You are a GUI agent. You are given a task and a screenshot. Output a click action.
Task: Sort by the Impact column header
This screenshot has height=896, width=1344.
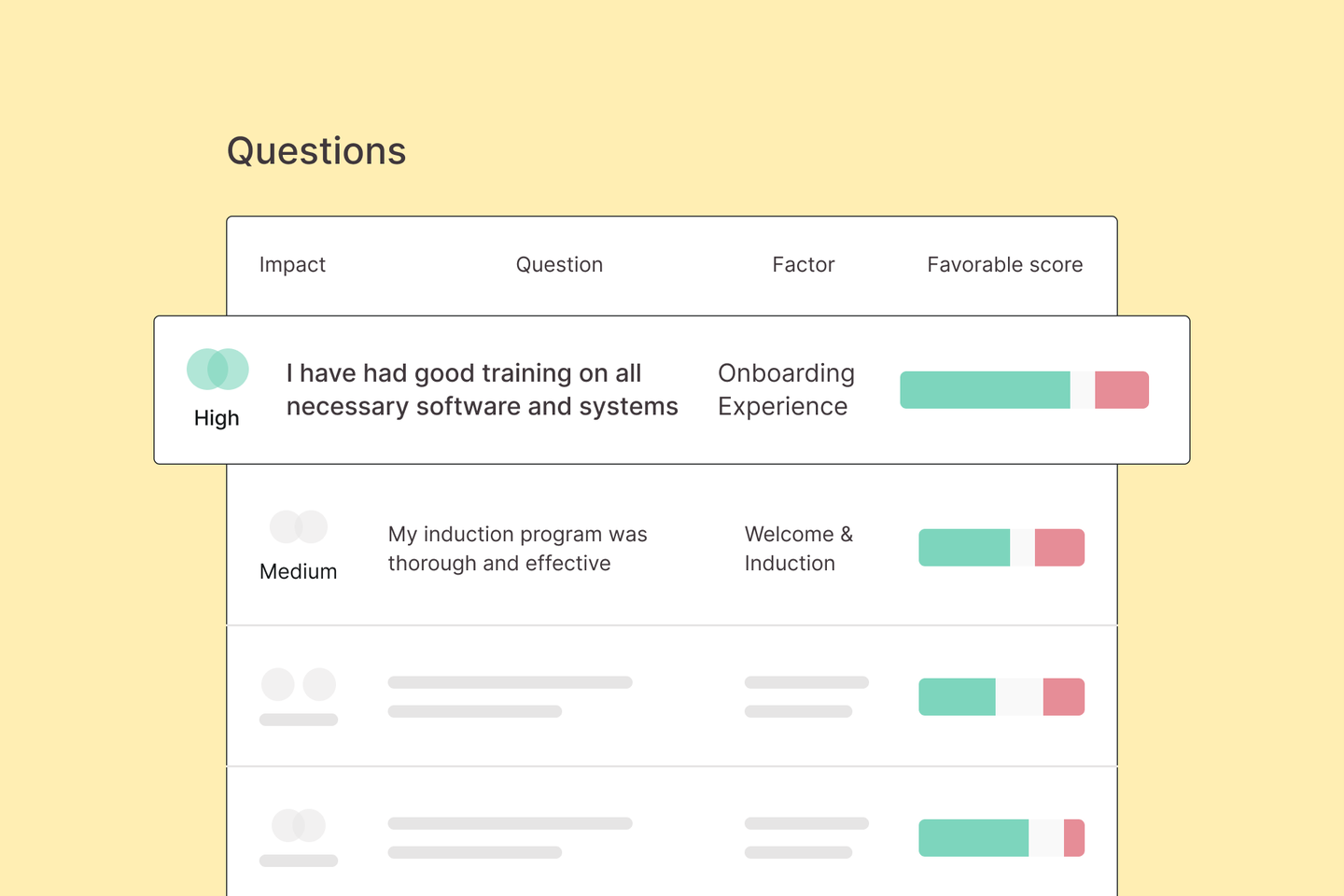click(x=292, y=265)
